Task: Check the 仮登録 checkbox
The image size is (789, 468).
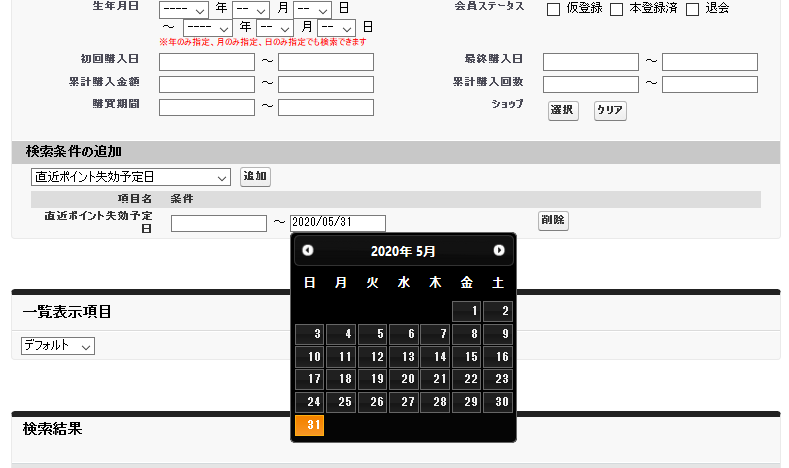Action: click(x=554, y=9)
